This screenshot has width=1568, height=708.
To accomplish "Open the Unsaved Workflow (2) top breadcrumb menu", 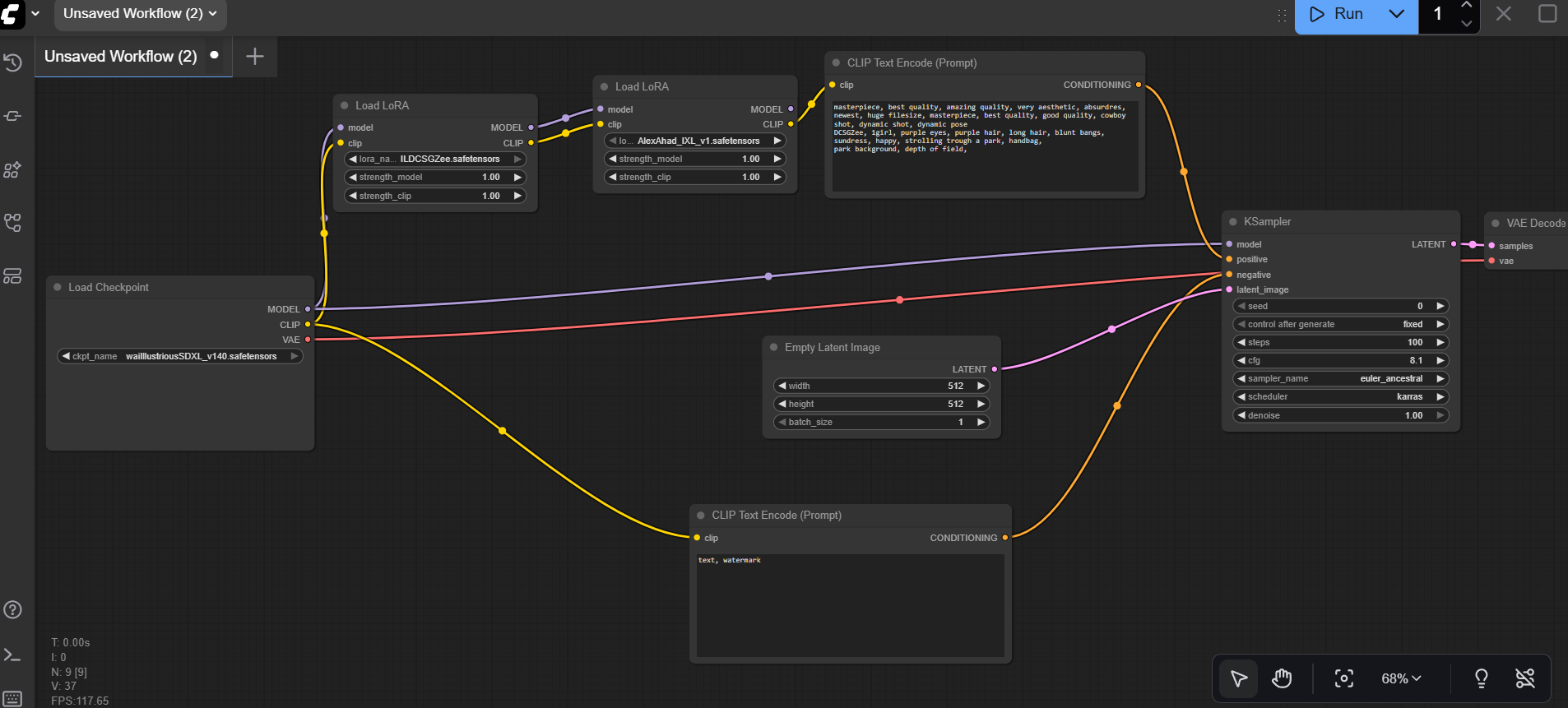I will 140,13.
